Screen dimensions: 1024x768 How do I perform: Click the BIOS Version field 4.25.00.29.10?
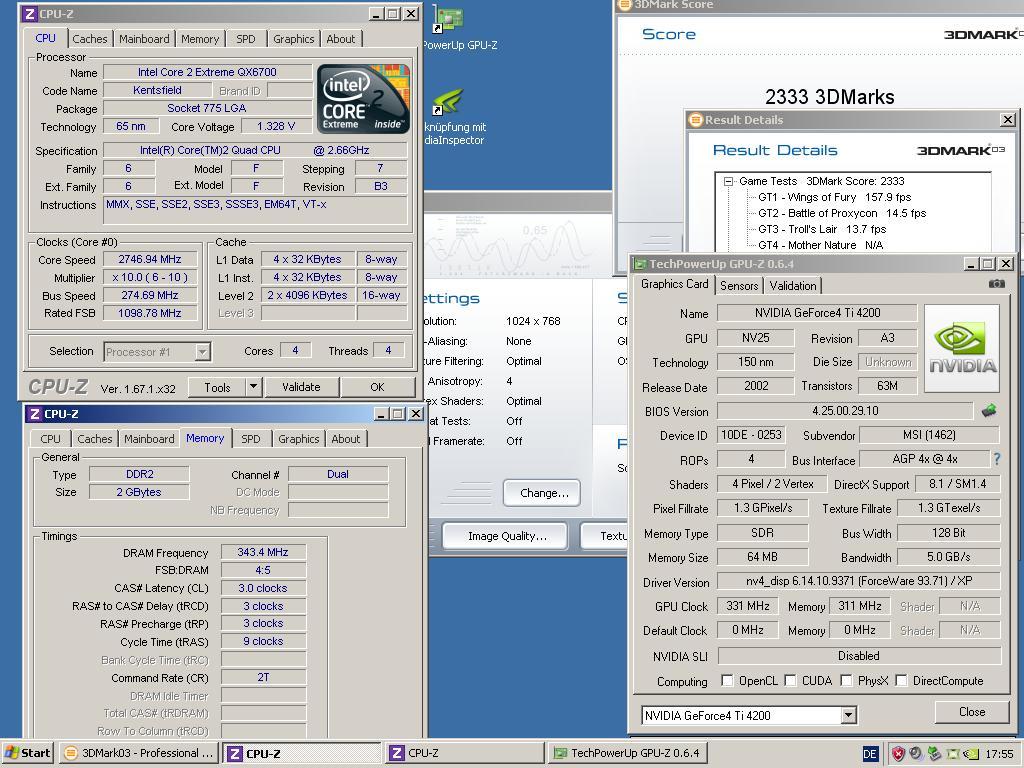tap(845, 411)
